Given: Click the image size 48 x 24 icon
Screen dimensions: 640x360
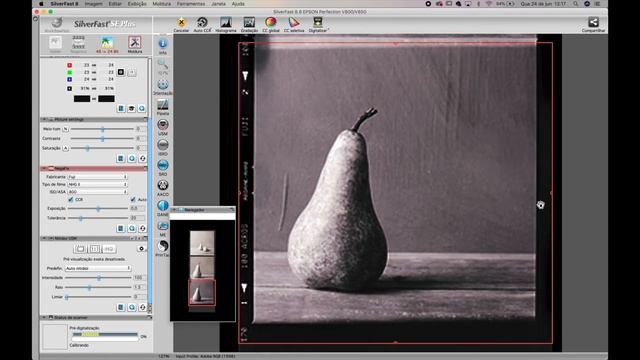Looking at the screenshot, I should click(107, 44).
